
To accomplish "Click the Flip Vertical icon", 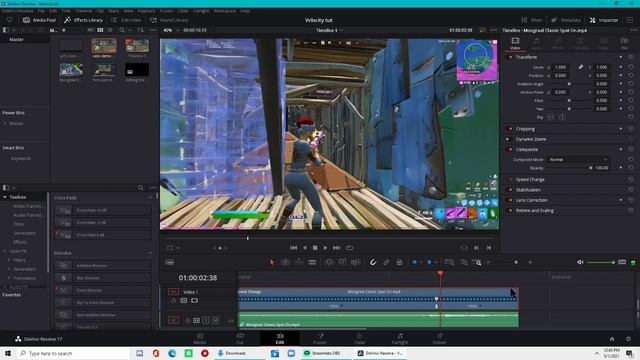I will tap(562, 117).
